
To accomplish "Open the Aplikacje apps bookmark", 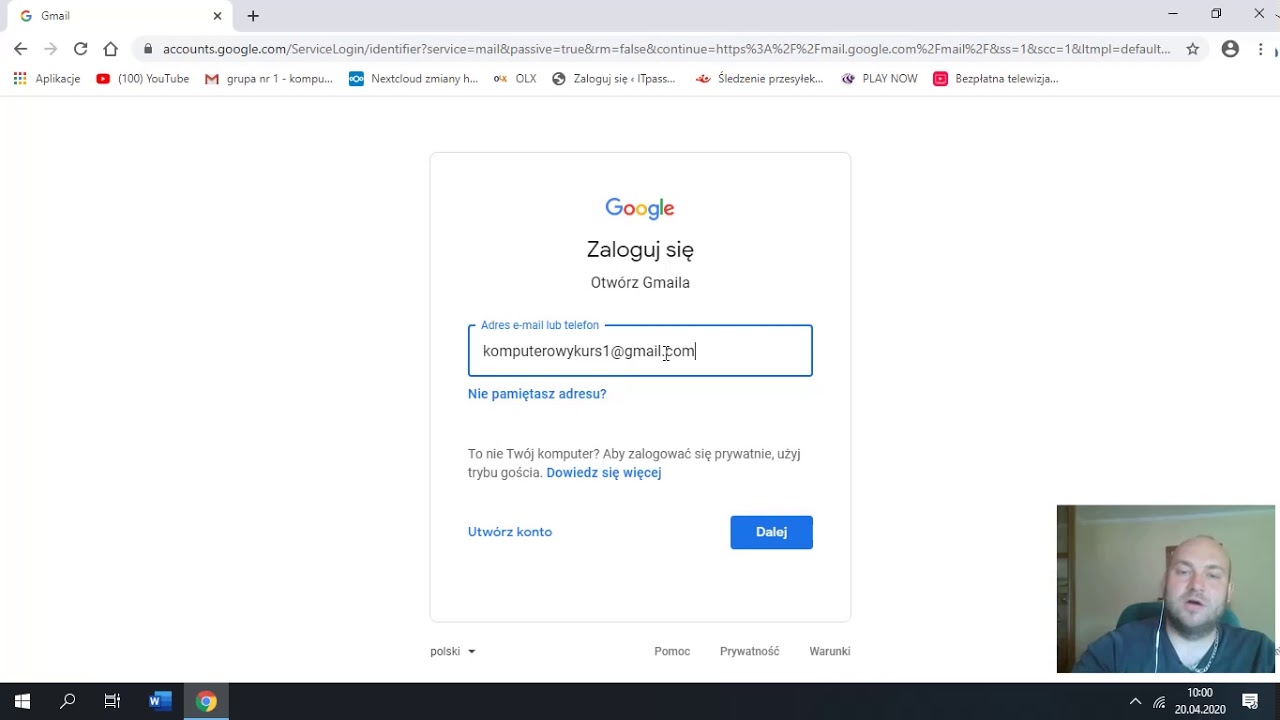I will tap(47, 79).
